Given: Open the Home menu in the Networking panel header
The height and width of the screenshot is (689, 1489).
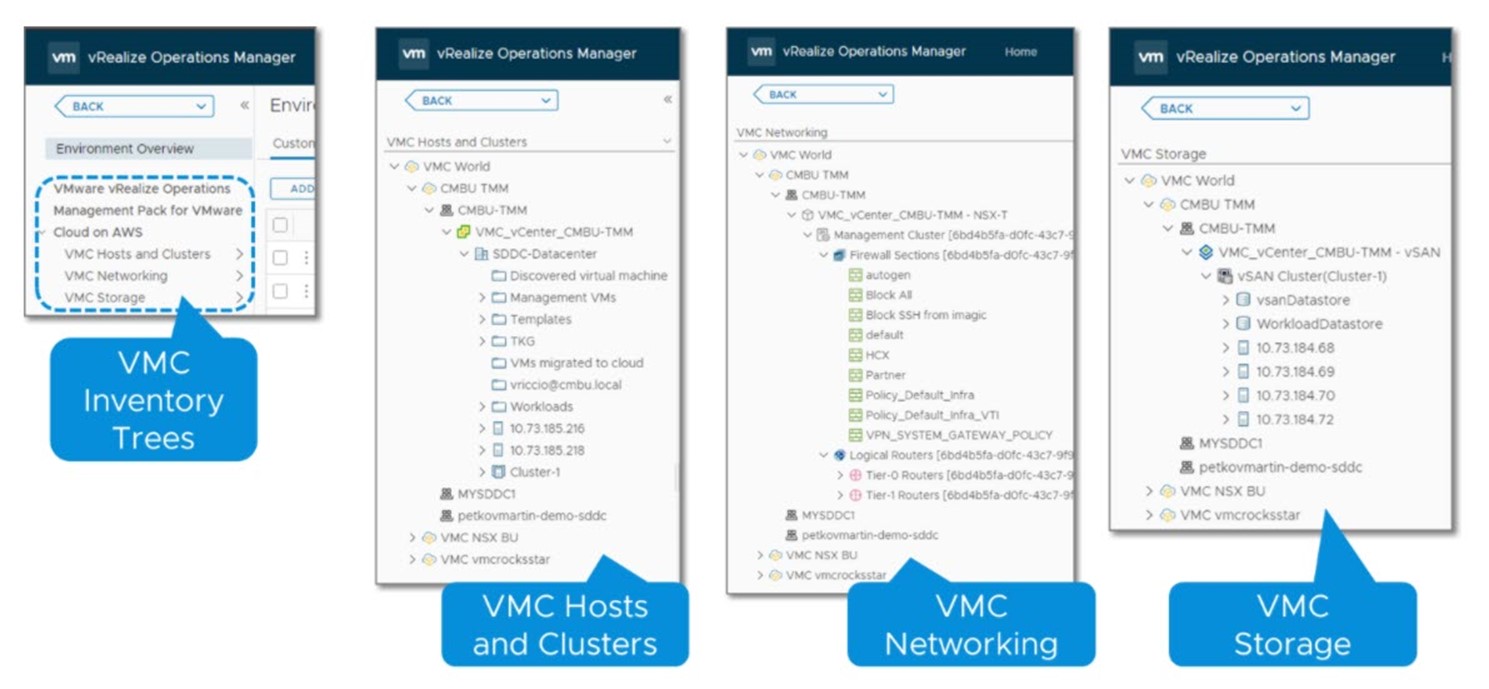Looking at the screenshot, I should click(x=1020, y=52).
